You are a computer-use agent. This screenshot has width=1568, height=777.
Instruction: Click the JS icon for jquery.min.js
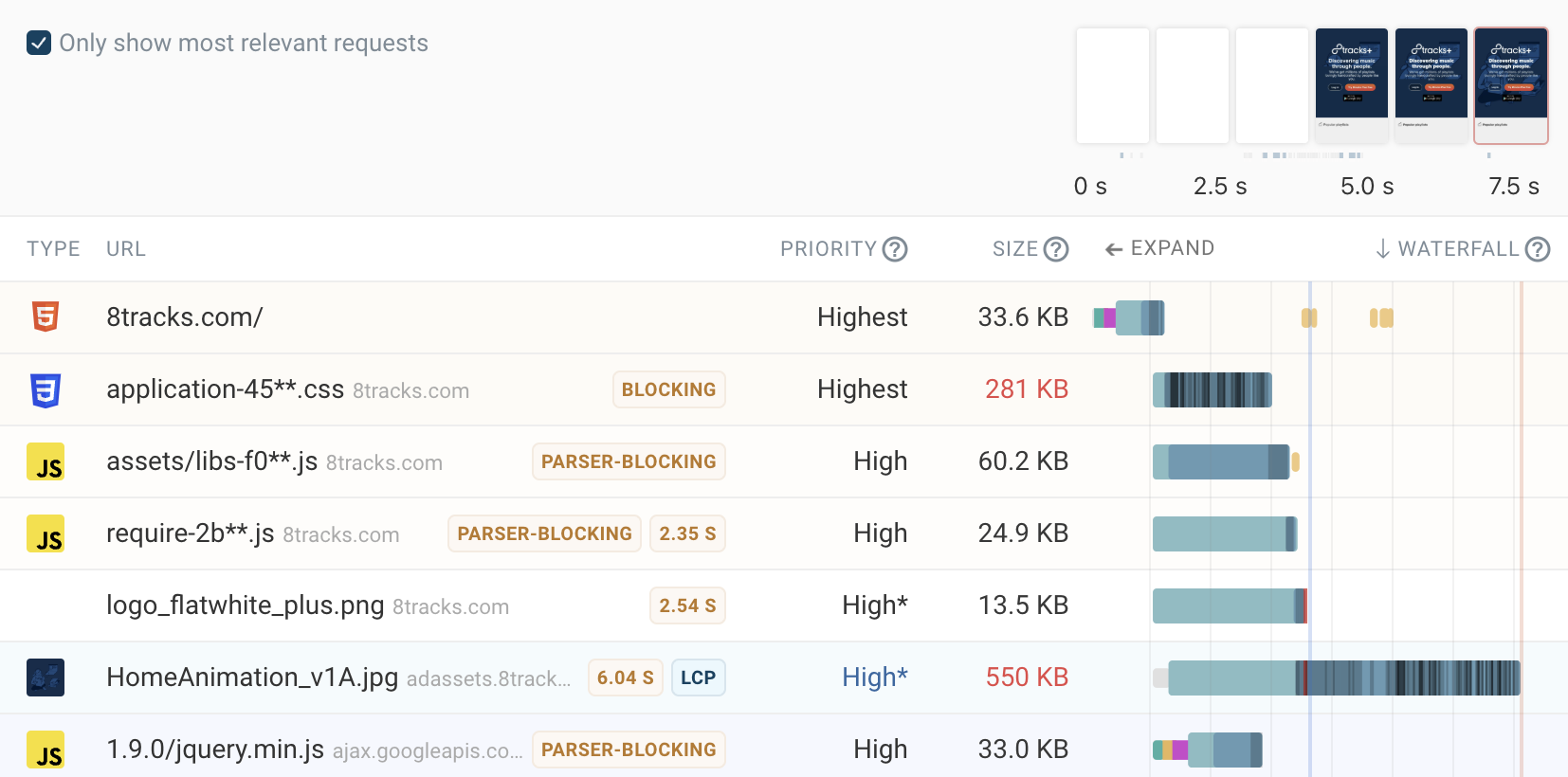[46, 750]
